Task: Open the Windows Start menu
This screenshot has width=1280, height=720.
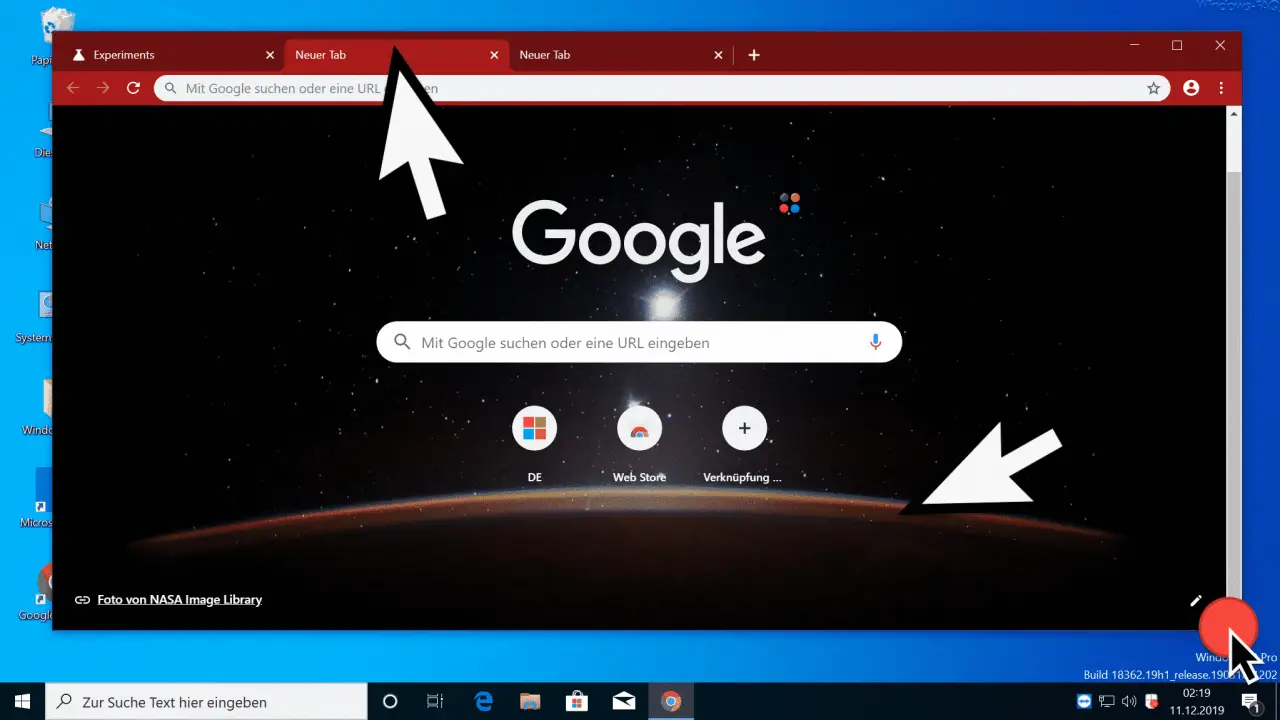Action: [23, 701]
